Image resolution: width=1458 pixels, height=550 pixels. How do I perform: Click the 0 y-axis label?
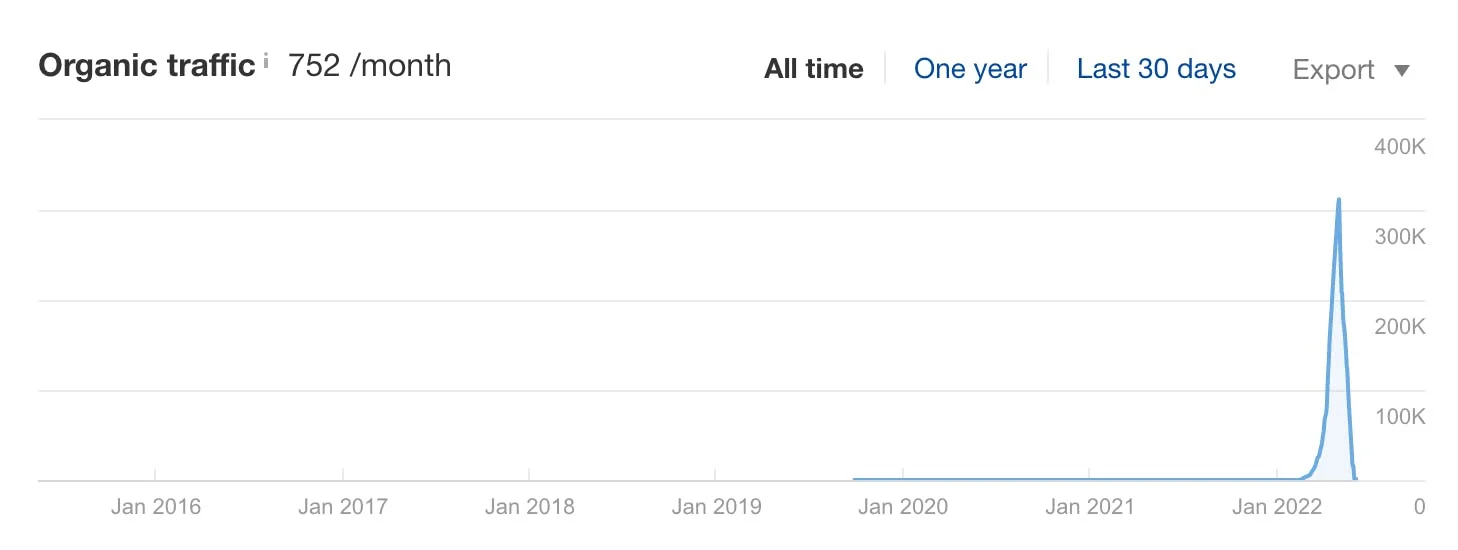click(1419, 507)
